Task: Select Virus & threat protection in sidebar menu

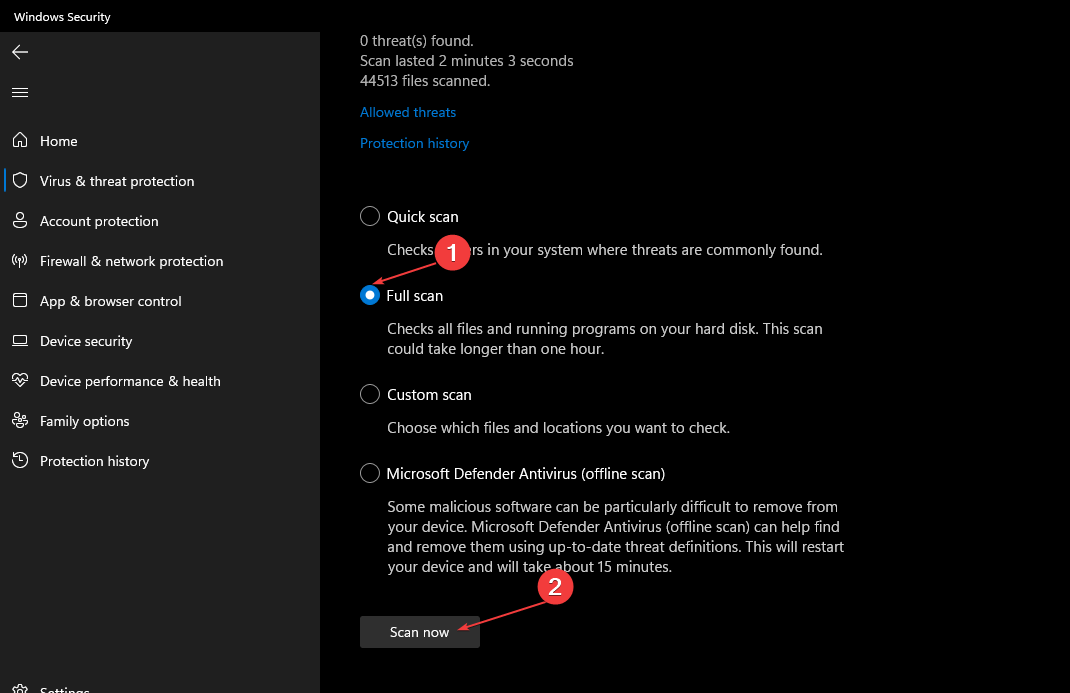Action: tap(117, 181)
